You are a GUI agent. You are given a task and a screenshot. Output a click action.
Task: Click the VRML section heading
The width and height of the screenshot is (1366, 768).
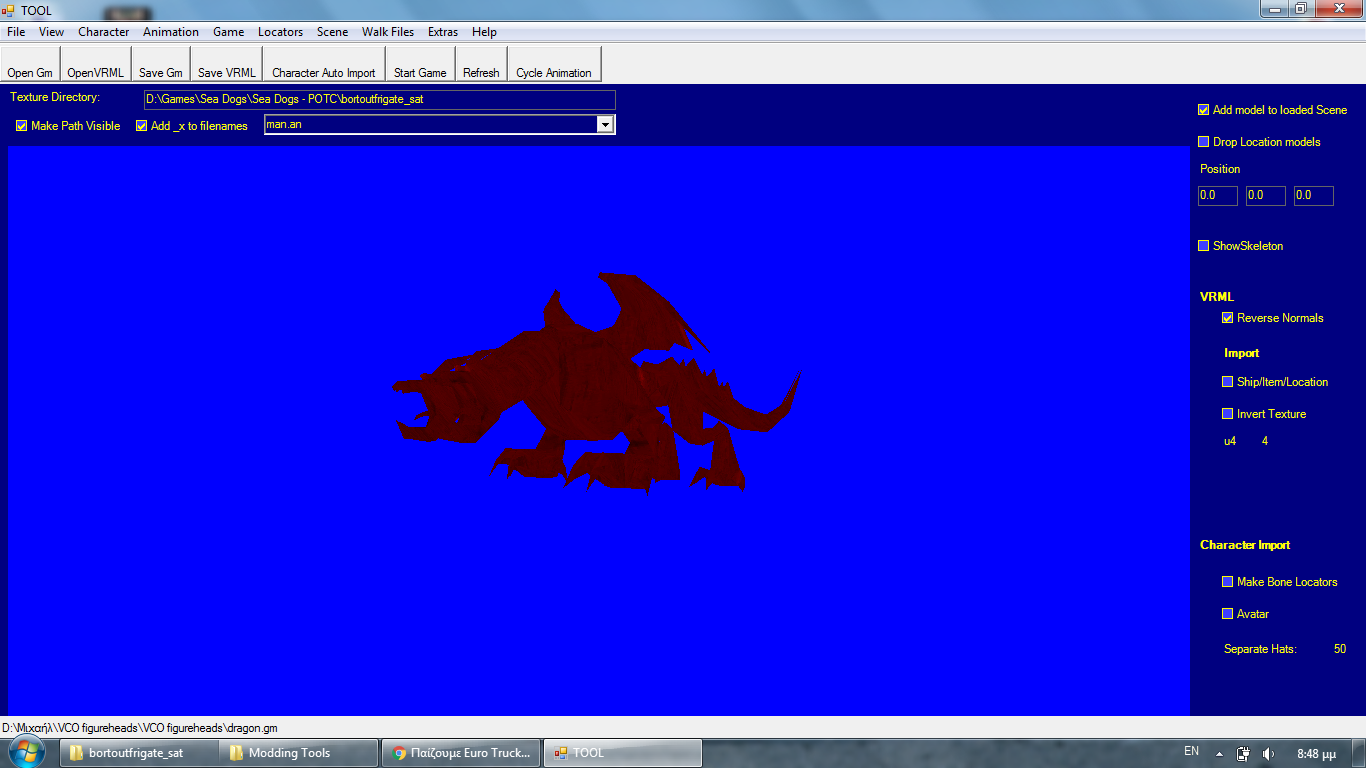click(1217, 297)
